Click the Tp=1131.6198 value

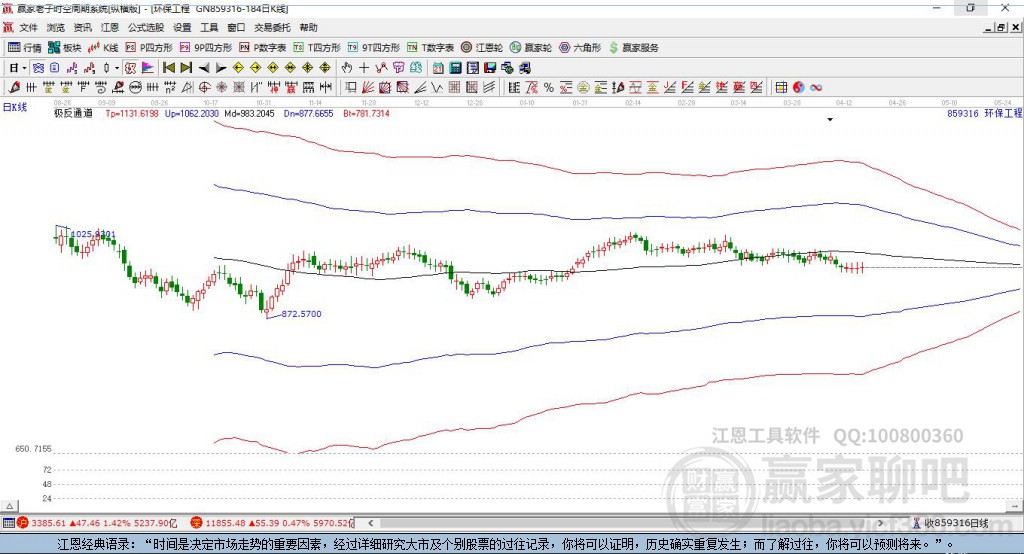132,113
